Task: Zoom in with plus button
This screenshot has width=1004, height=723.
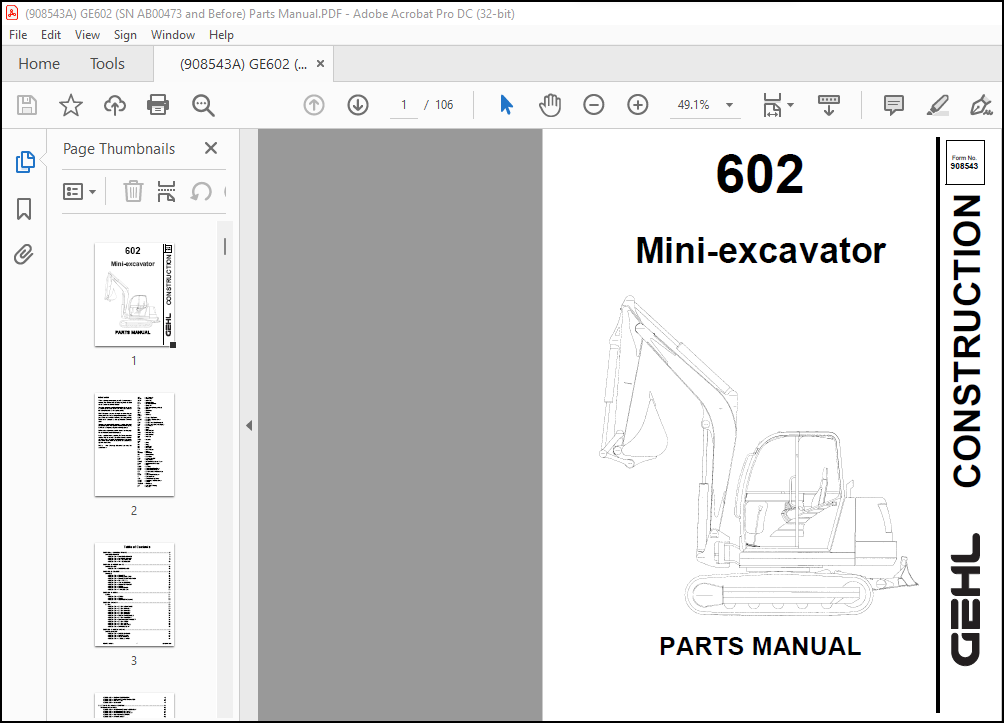Action: [x=638, y=105]
